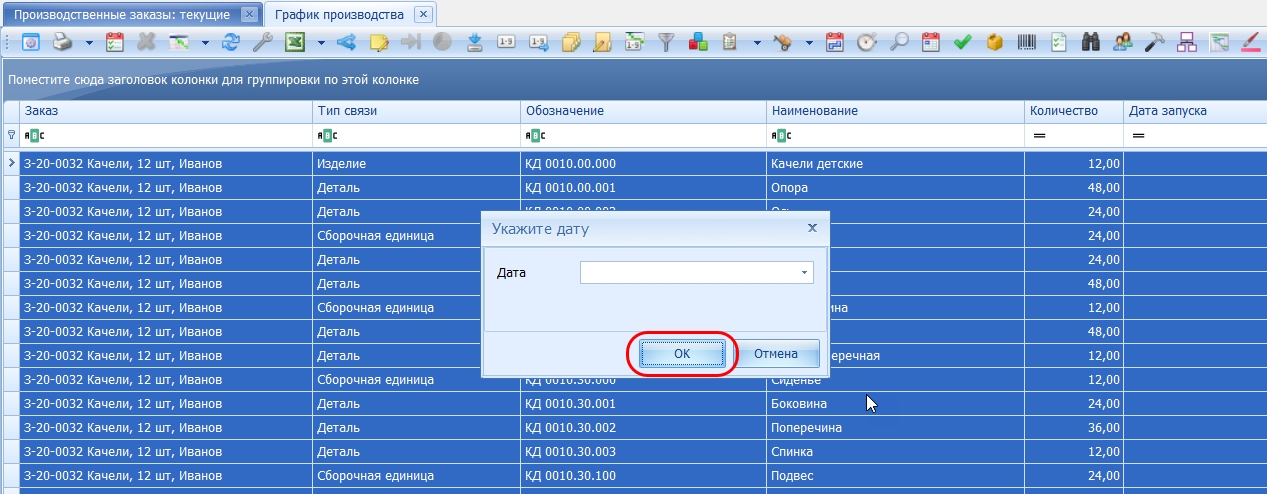
Task: Click the two-people users icon
Action: [1123, 42]
